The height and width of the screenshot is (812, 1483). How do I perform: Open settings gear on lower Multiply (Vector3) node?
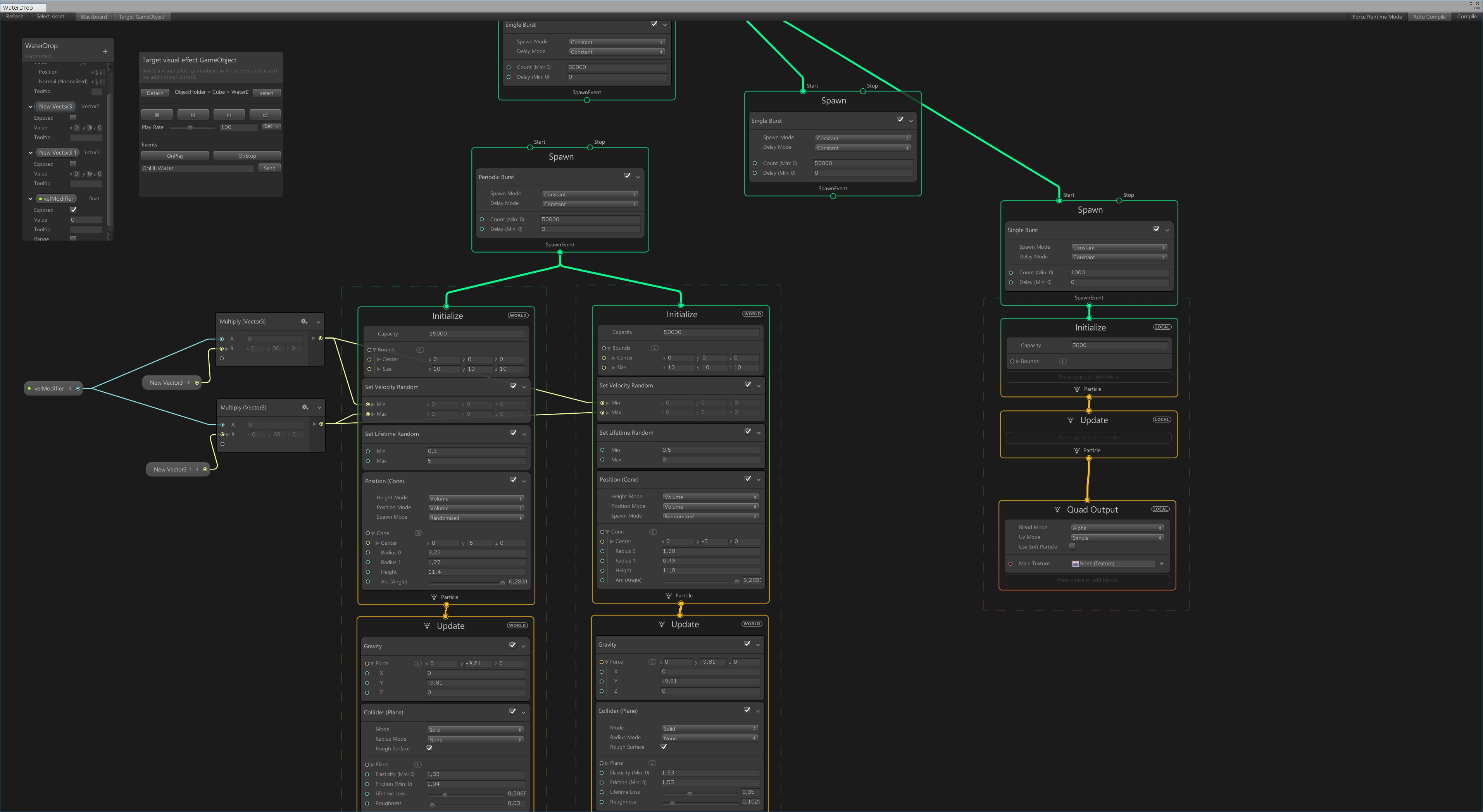pyautogui.click(x=305, y=408)
